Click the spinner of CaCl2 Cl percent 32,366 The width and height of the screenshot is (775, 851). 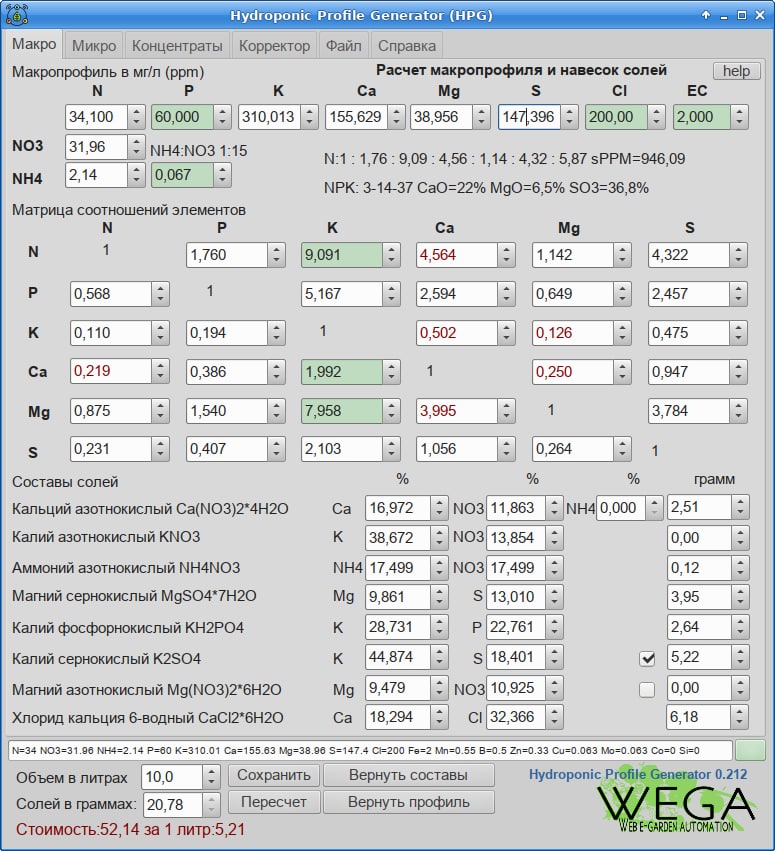(554, 717)
